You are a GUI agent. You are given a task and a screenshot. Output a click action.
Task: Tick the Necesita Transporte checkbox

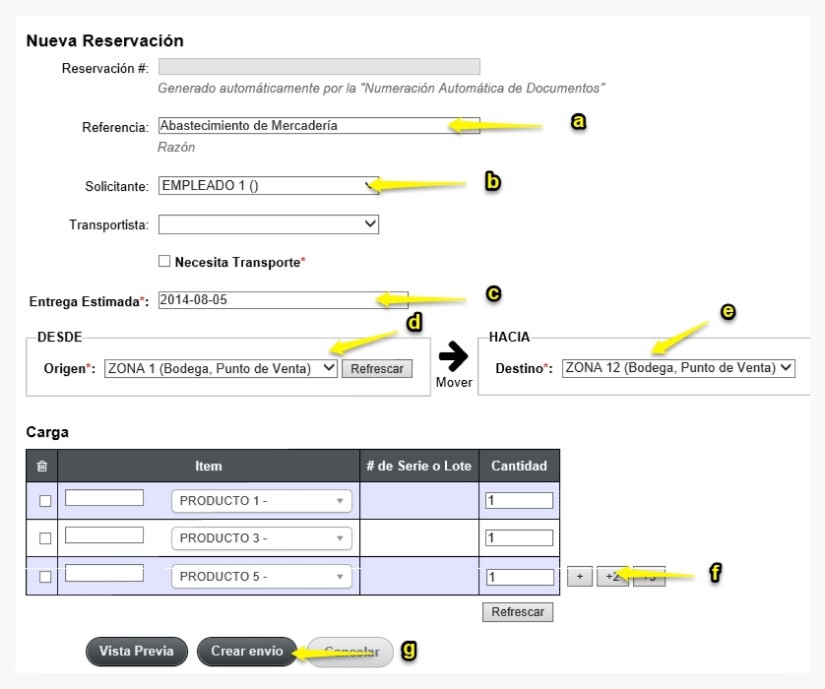click(164, 261)
